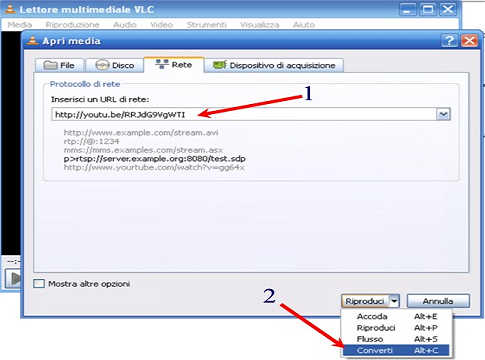Open the Media menu in VLC
The width and height of the screenshot is (485, 360).
[x=20, y=25]
